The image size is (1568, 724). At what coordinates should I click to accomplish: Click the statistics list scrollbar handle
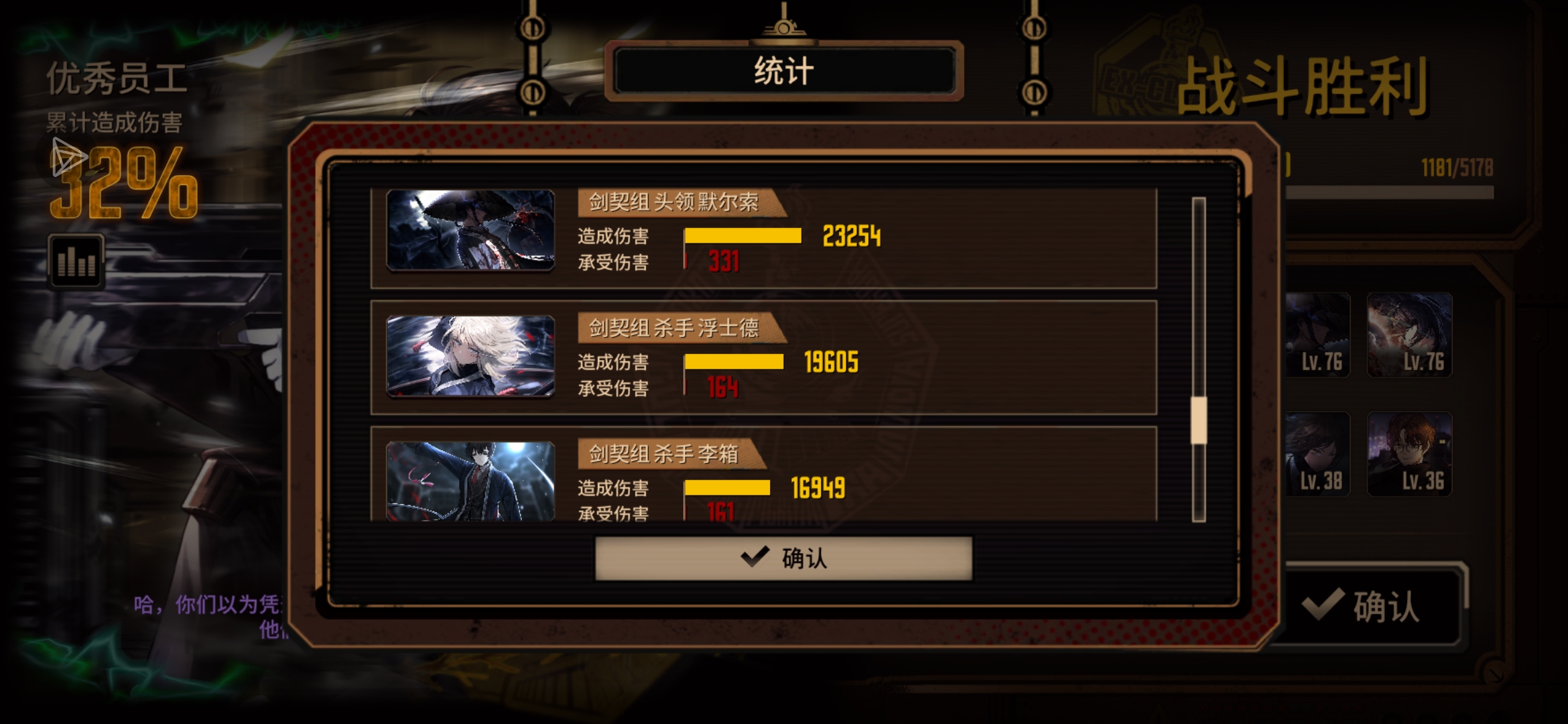(x=1198, y=420)
